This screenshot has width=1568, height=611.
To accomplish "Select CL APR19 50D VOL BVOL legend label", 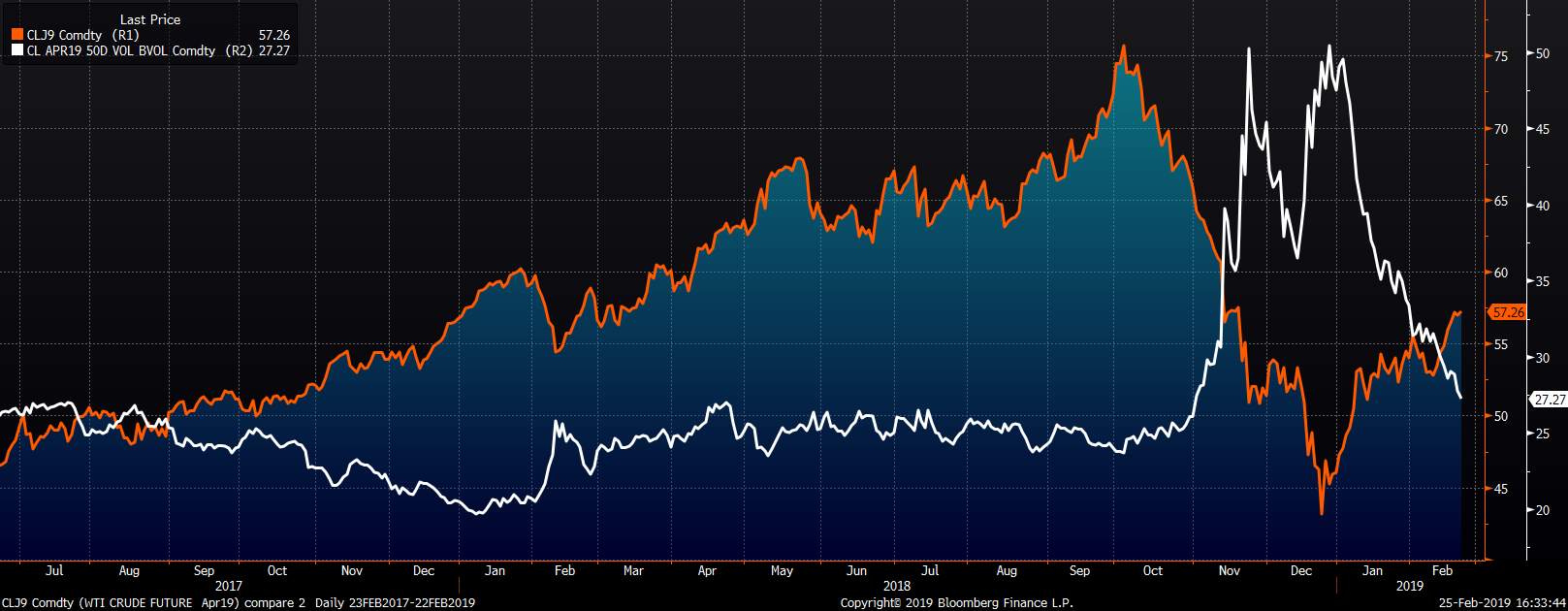I will [x=121, y=50].
